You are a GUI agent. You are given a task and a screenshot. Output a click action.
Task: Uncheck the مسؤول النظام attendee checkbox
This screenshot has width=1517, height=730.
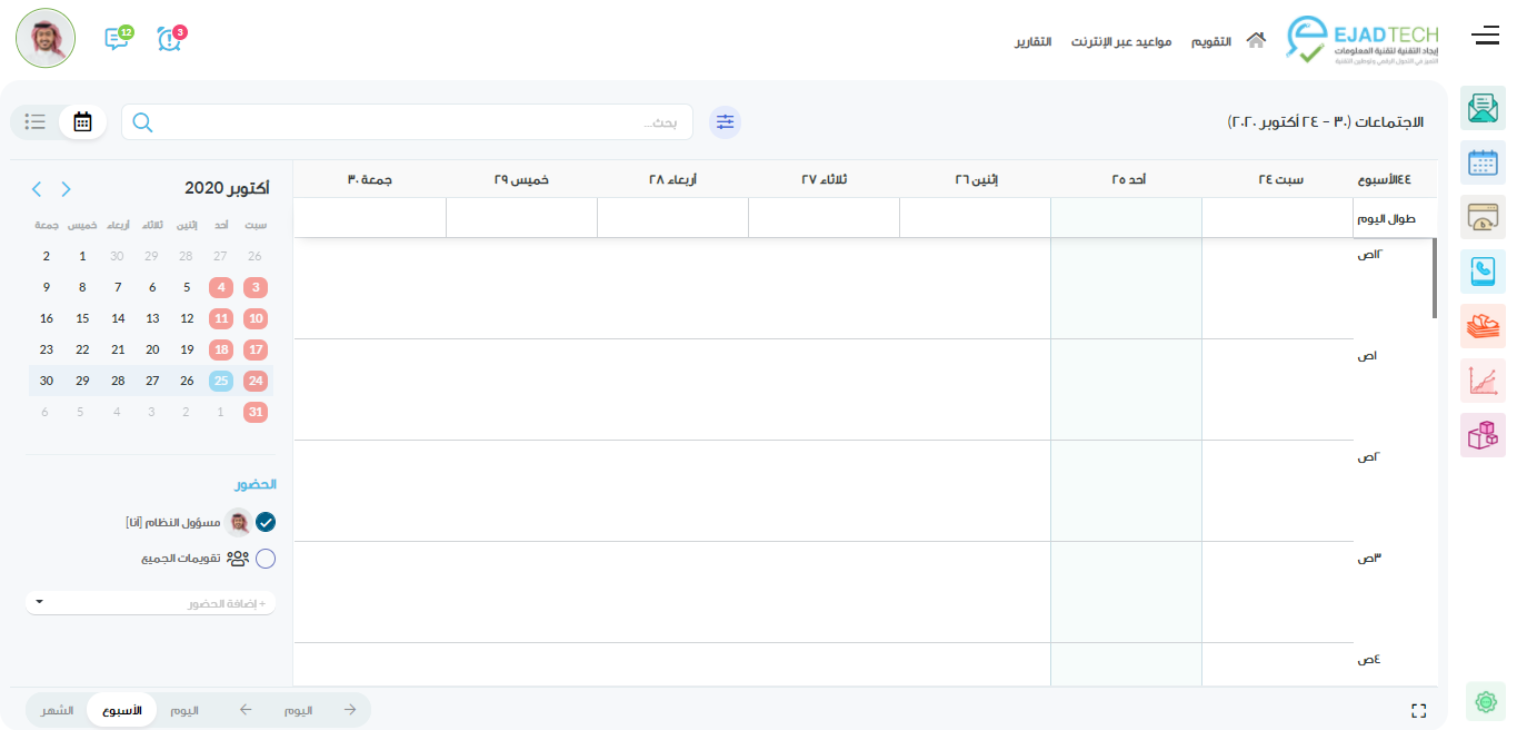(x=265, y=522)
